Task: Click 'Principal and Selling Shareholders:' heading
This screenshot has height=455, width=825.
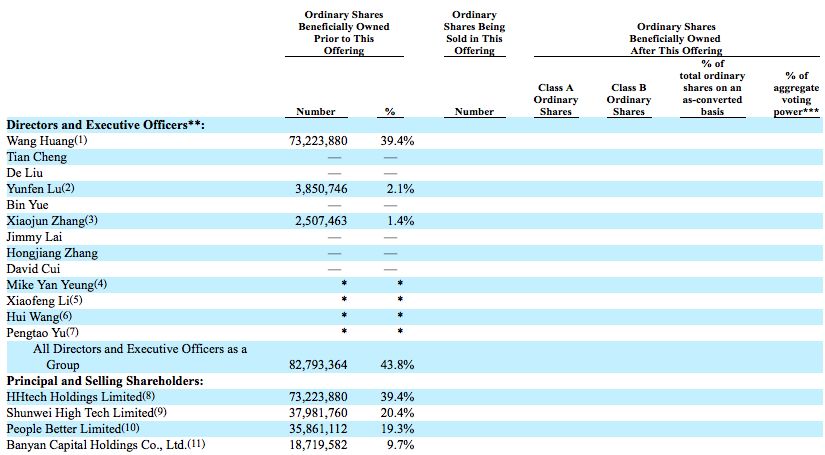Action: click(x=105, y=381)
